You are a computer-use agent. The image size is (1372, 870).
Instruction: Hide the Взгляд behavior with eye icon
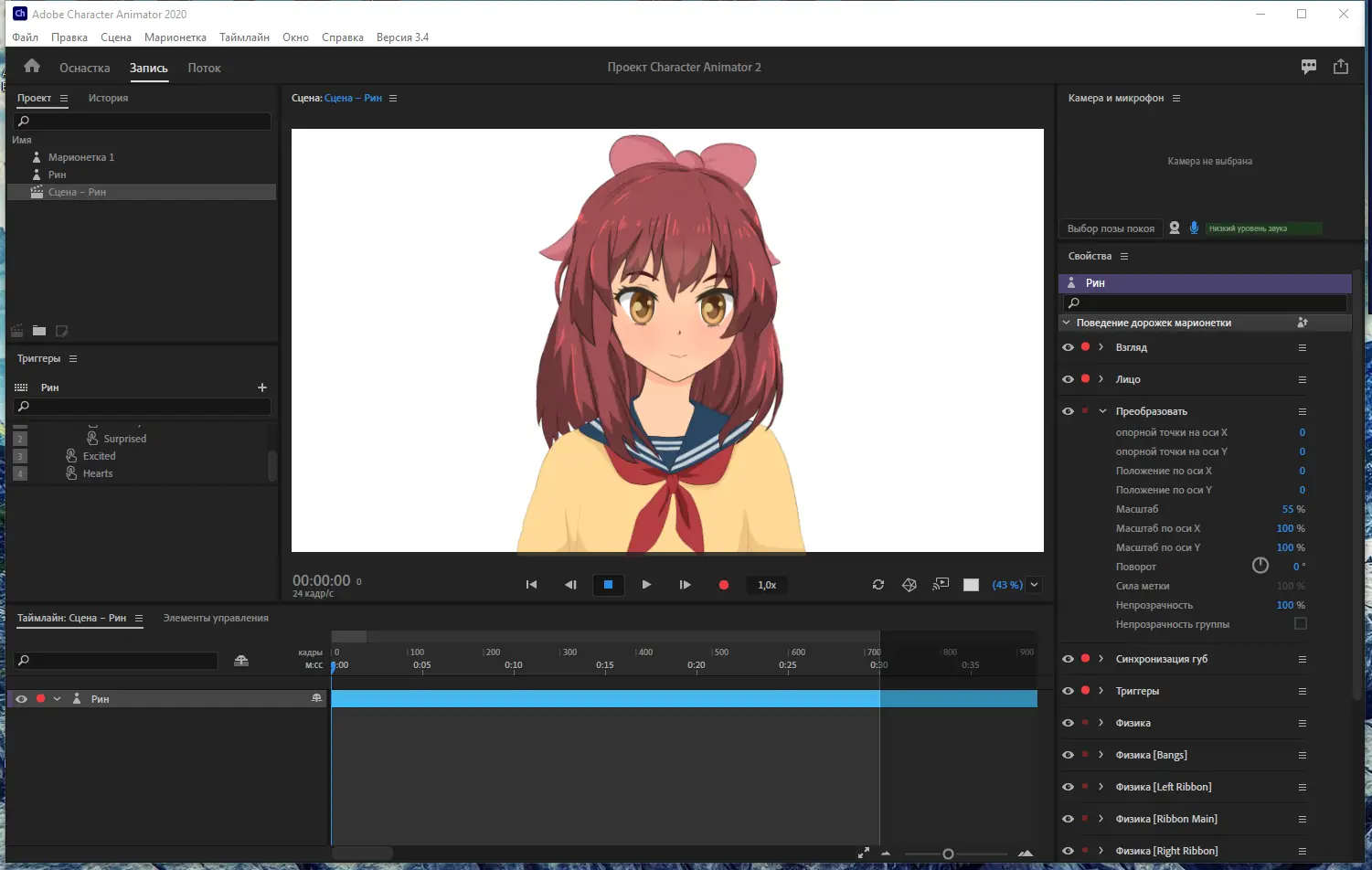[1068, 347]
